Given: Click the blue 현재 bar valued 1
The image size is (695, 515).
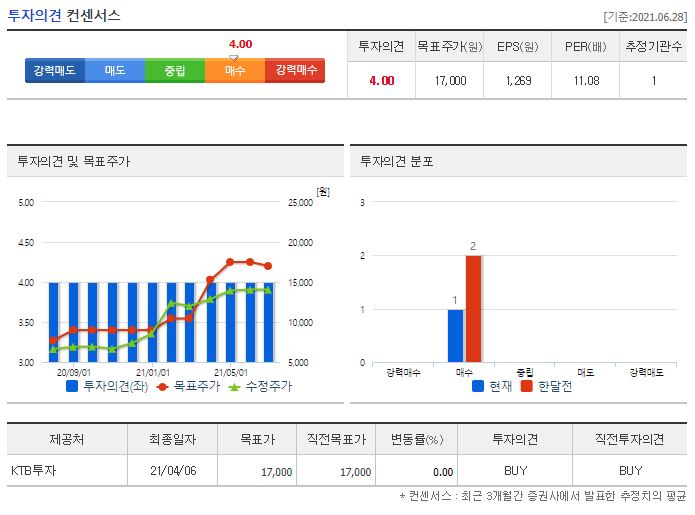Looking at the screenshot, I should [455, 336].
